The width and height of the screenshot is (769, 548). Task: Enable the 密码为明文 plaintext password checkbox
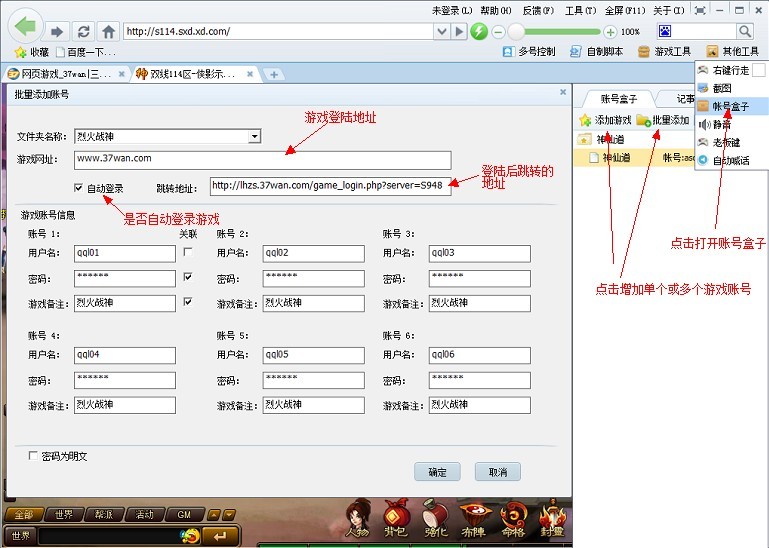click(33, 456)
